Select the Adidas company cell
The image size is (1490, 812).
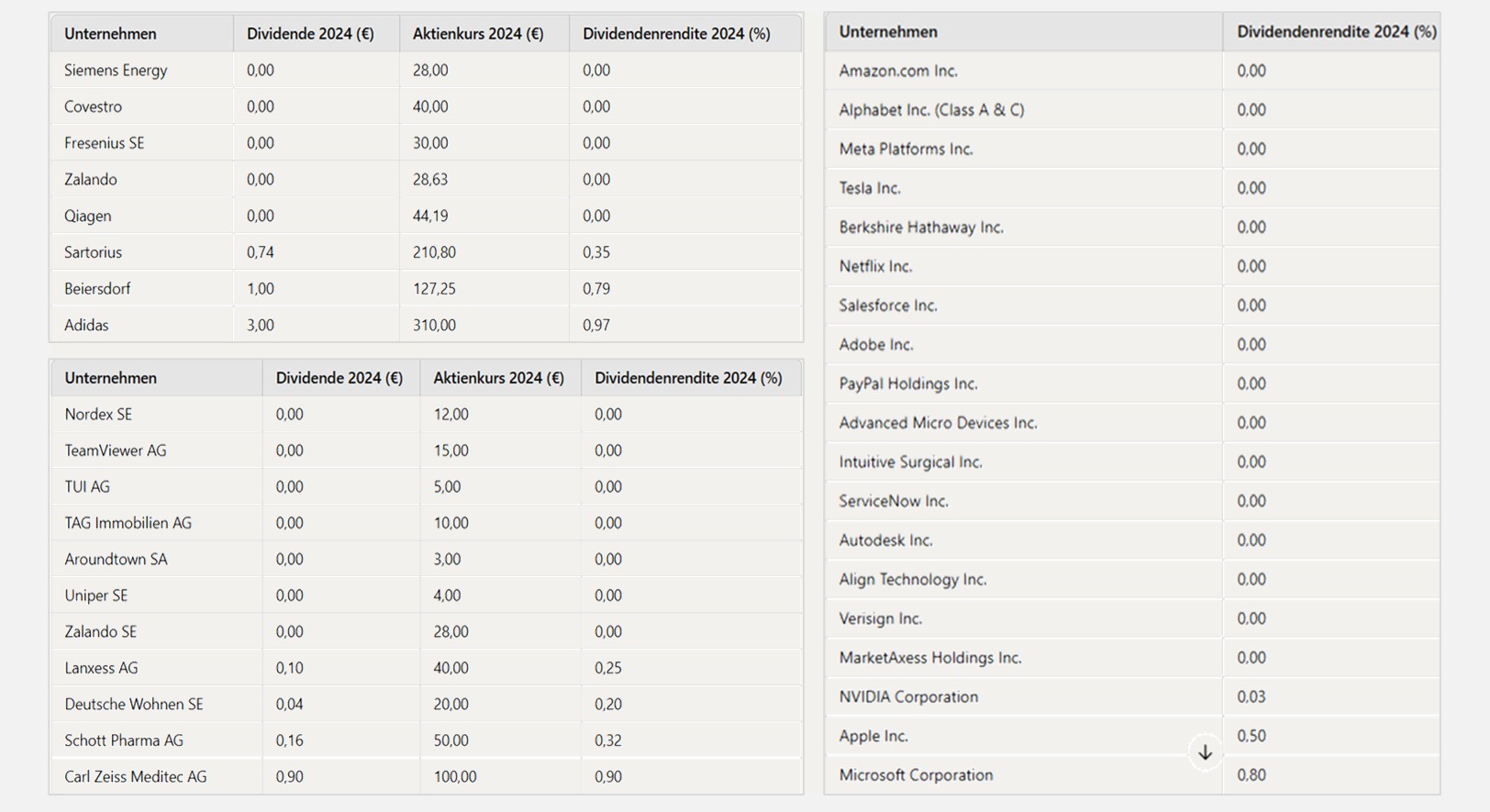[x=86, y=325]
